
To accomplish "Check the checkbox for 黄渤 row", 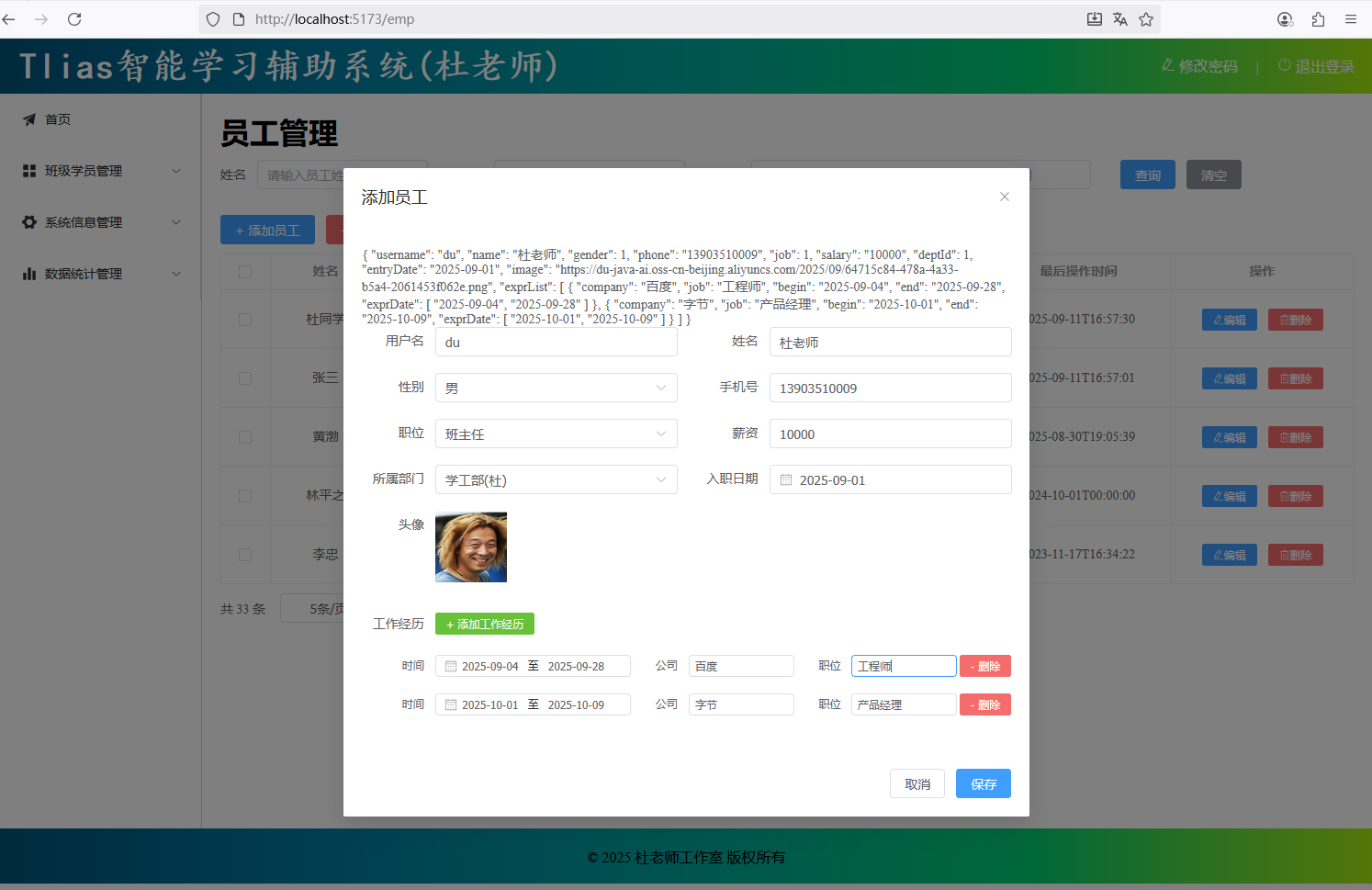I will [245, 437].
